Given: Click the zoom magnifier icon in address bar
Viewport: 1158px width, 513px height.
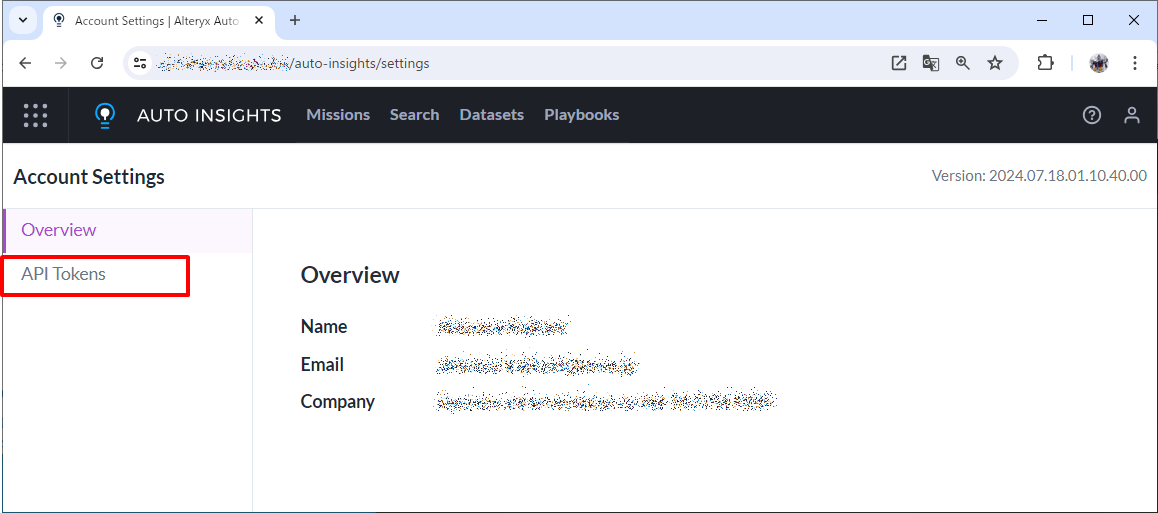Looking at the screenshot, I should [x=963, y=63].
